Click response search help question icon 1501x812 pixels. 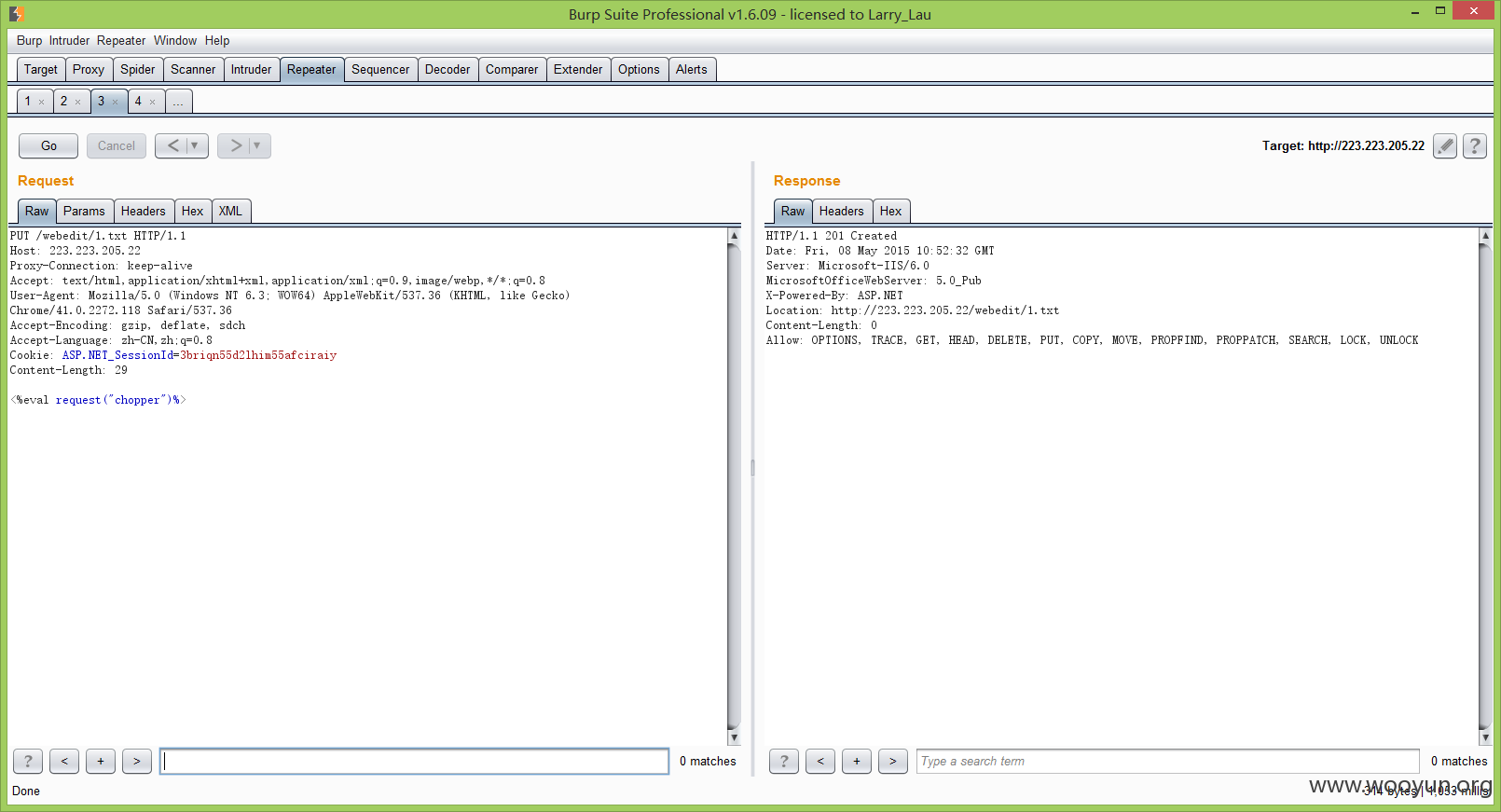point(784,762)
